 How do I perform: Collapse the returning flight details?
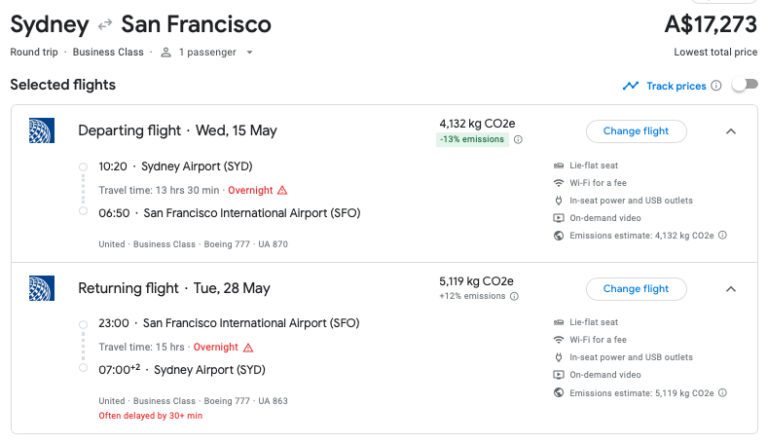point(731,289)
